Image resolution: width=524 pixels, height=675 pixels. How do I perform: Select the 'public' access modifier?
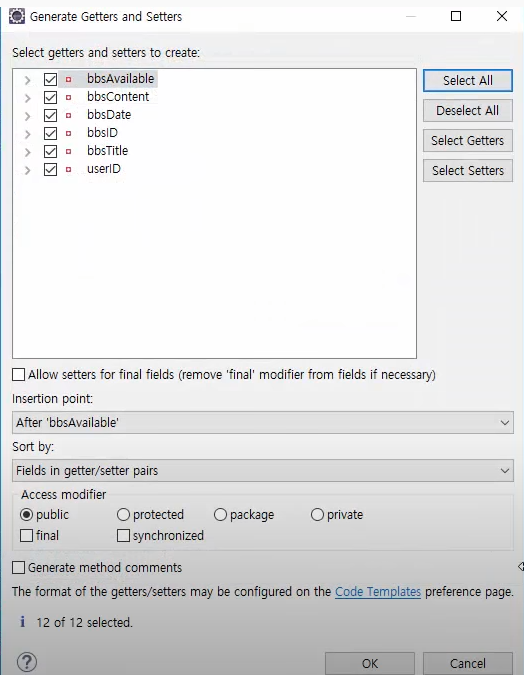[27, 514]
